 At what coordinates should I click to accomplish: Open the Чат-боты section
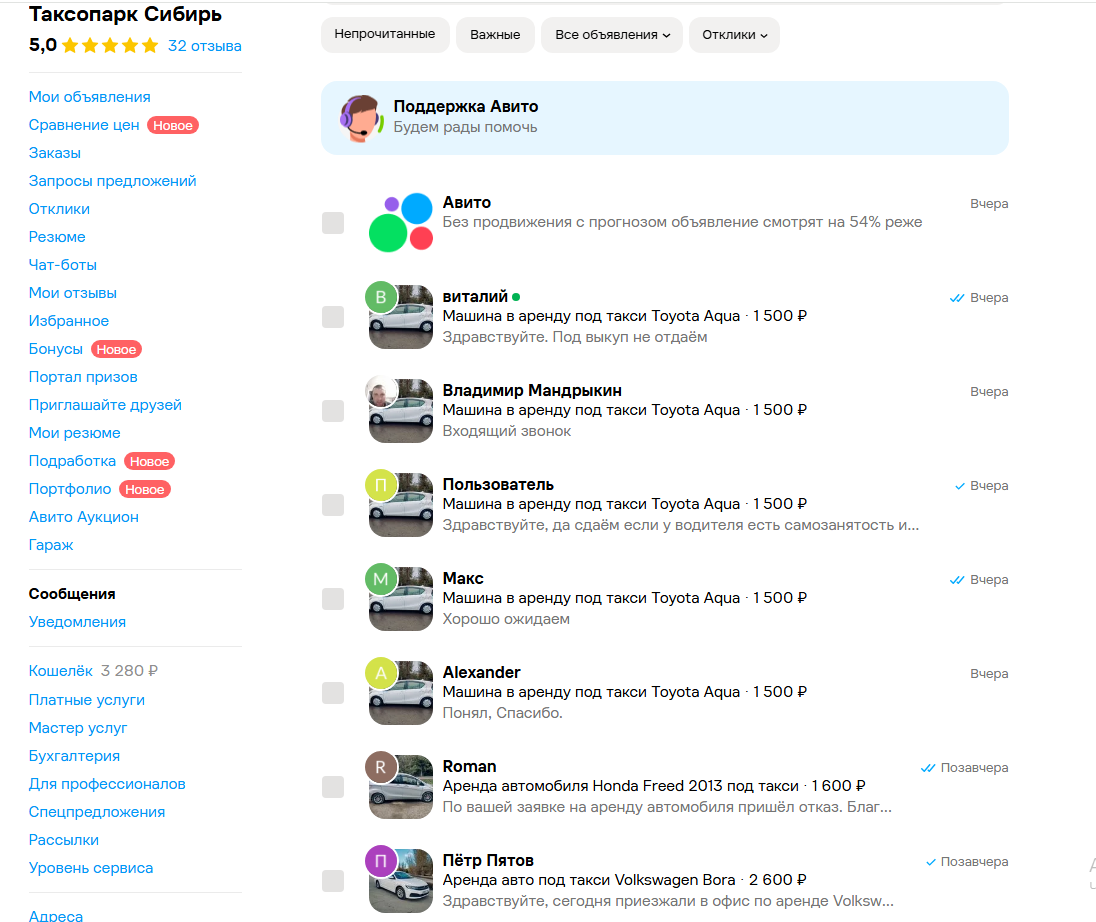coord(63,265)
